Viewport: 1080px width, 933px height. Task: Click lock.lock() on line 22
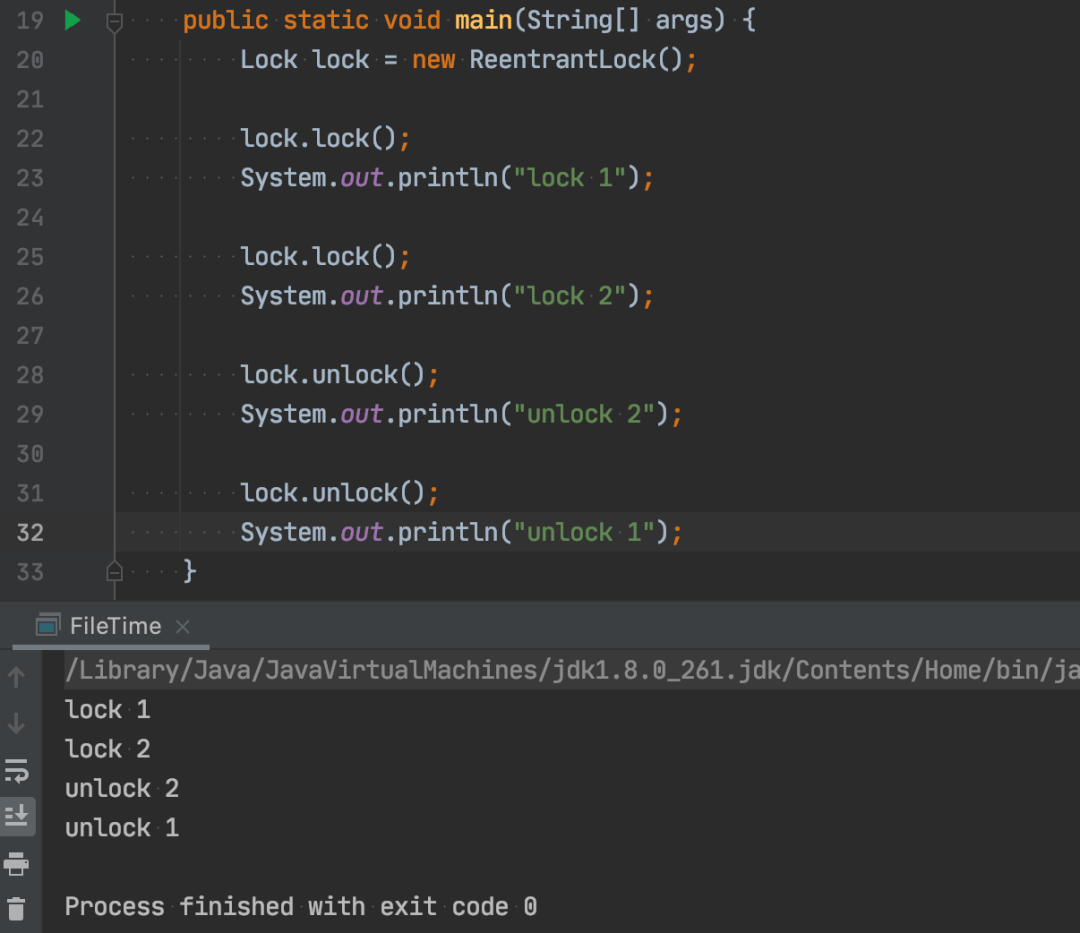(x=318, y=138)
